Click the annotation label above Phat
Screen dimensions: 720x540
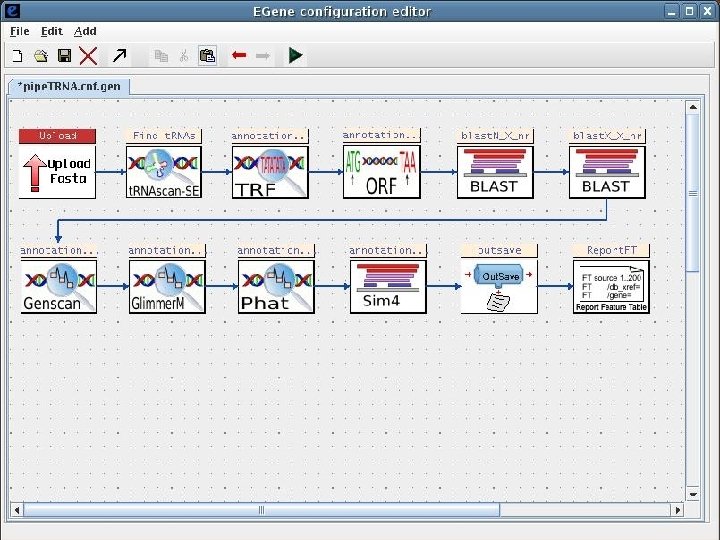click(x=276, y=251)
